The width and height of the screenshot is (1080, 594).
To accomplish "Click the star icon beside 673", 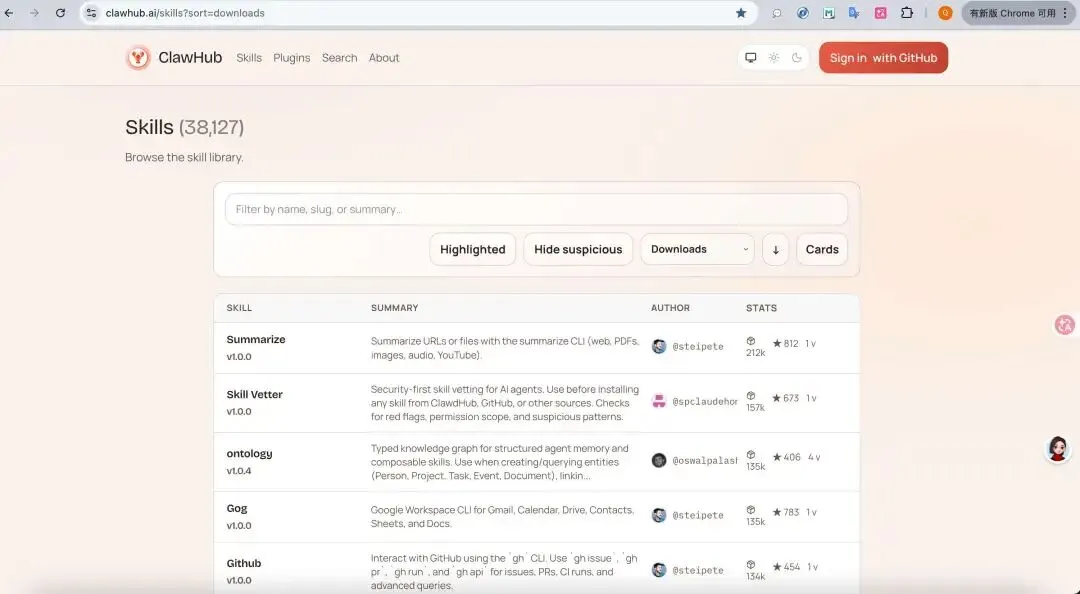I will [x=777, y=398].
